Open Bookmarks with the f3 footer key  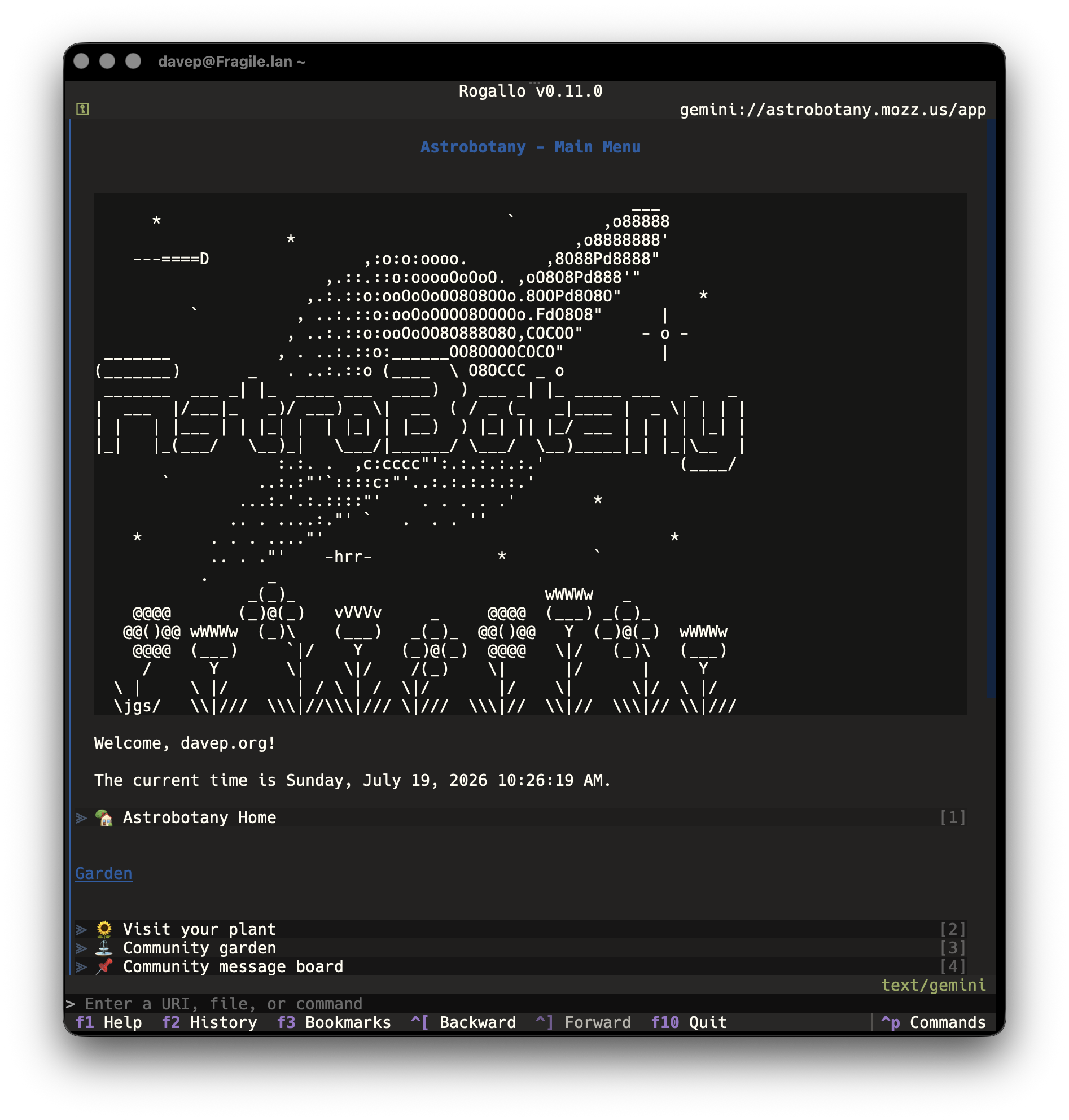(334, 1022)
